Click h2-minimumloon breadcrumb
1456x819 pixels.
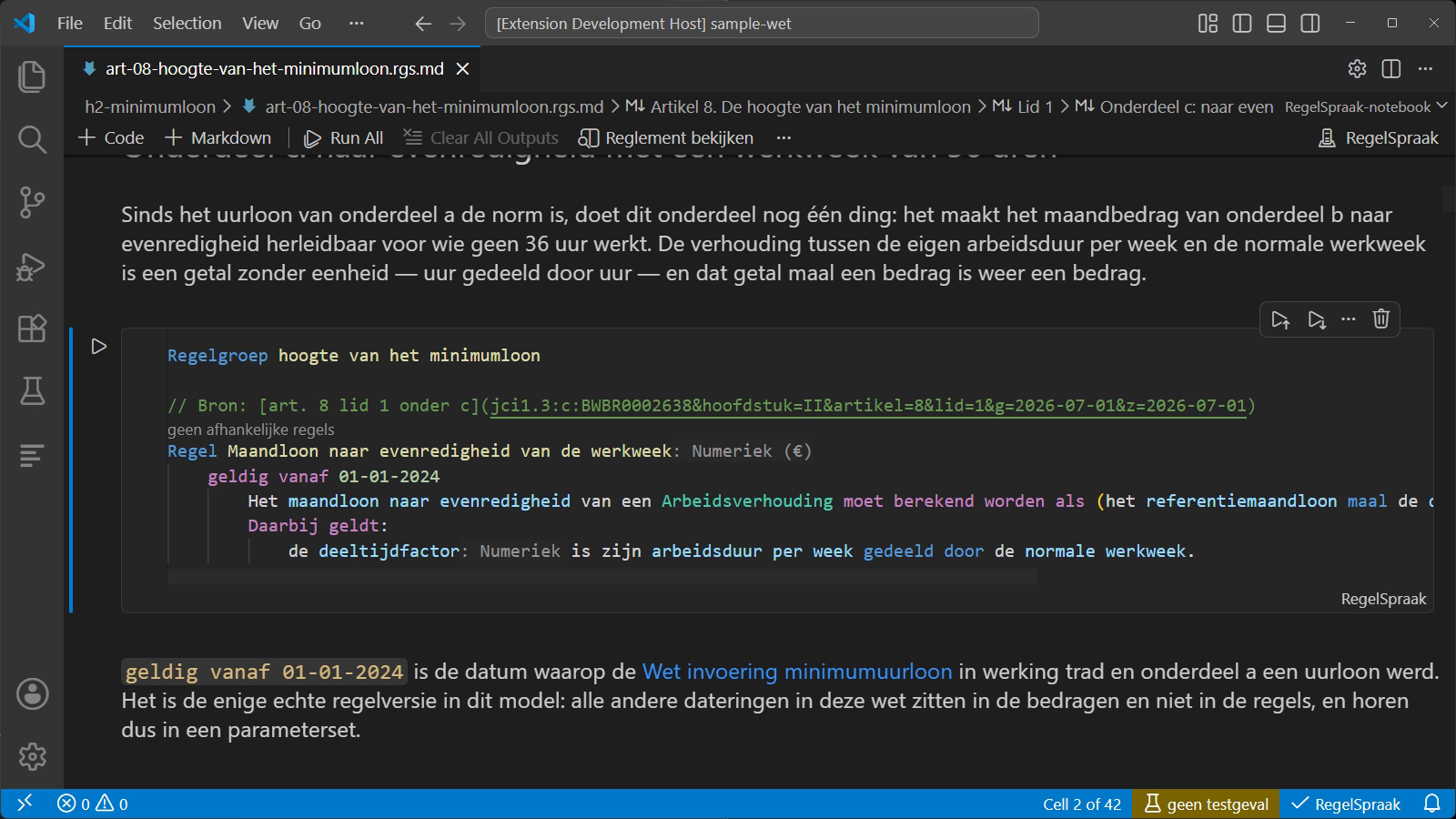(150, 107)
